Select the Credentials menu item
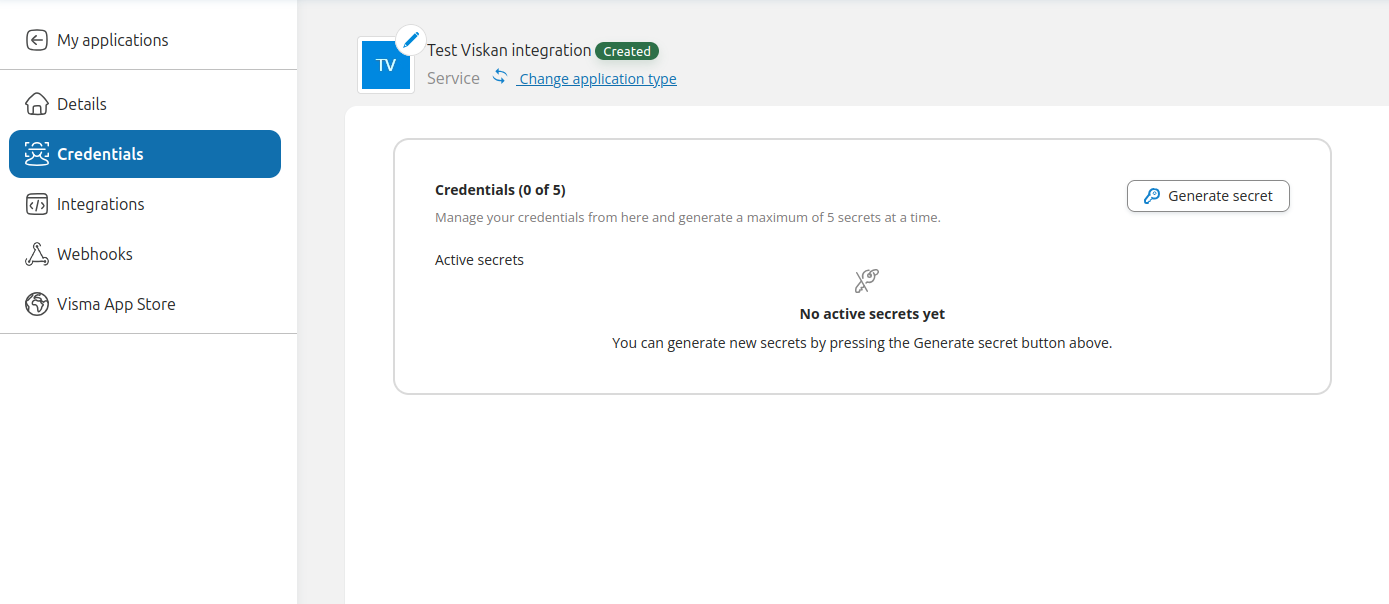1389x604 pixels. [x=100, y=154]
